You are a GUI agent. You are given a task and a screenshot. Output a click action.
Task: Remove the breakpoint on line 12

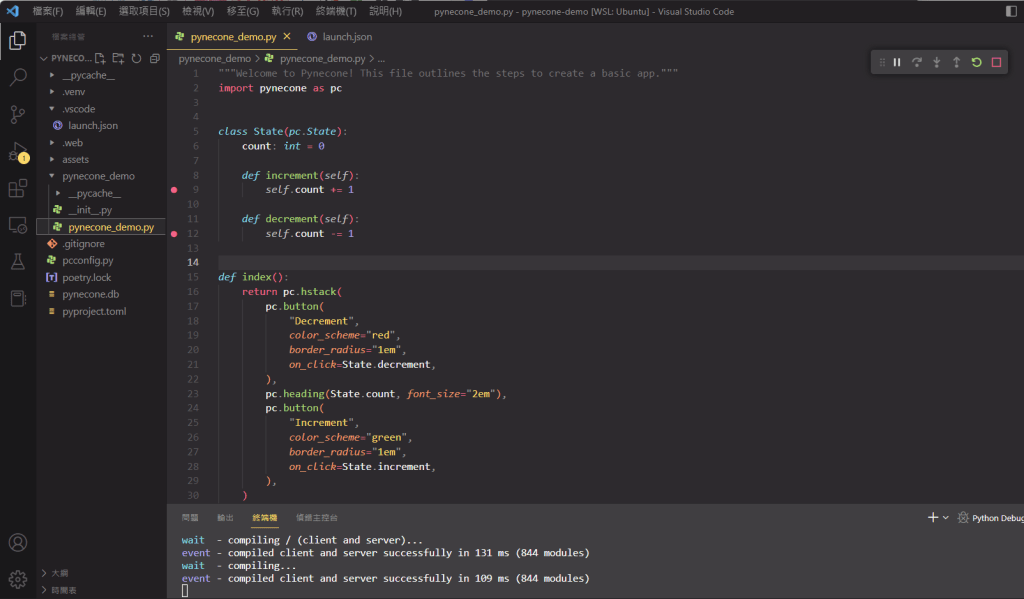pos(174,233)
